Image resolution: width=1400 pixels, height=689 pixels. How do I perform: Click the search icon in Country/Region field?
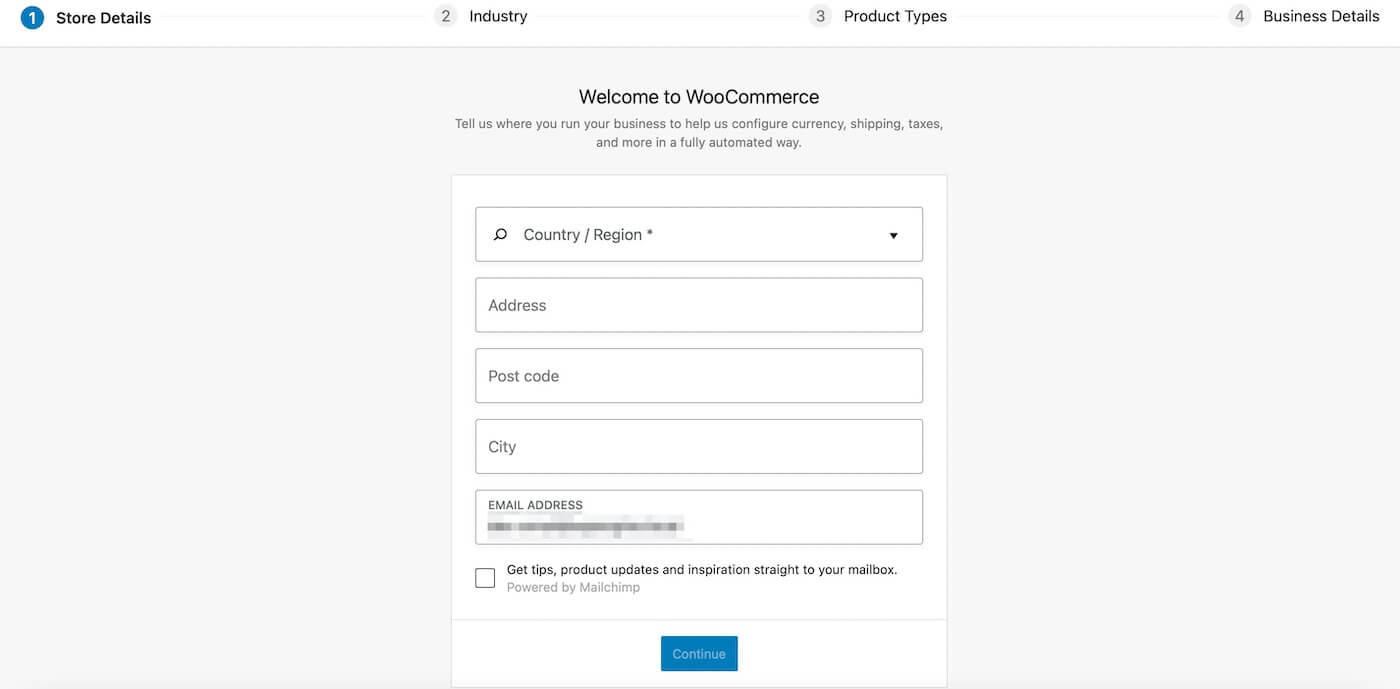pos(499,234)
